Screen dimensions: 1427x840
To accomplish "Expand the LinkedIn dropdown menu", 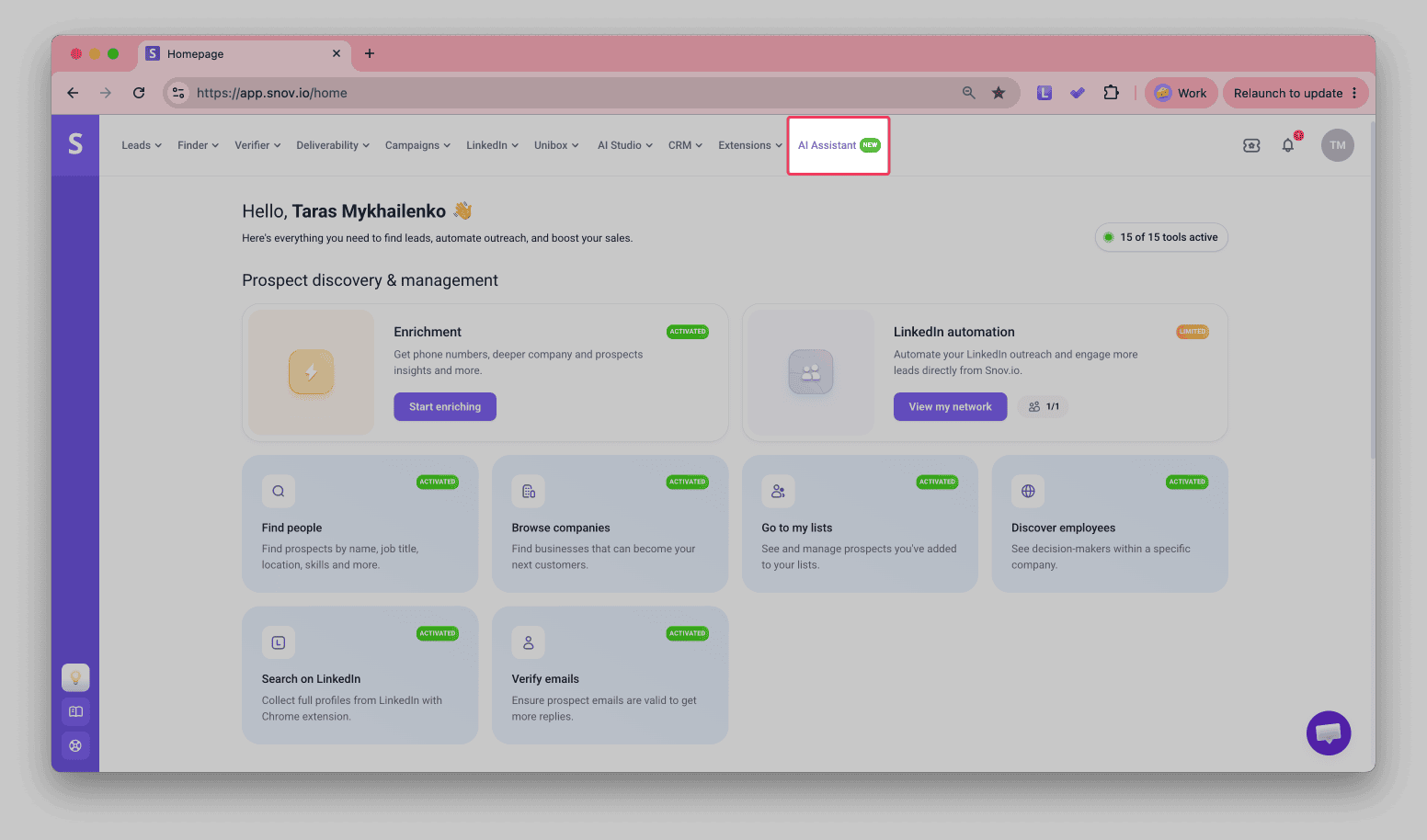I will [492, 145].
